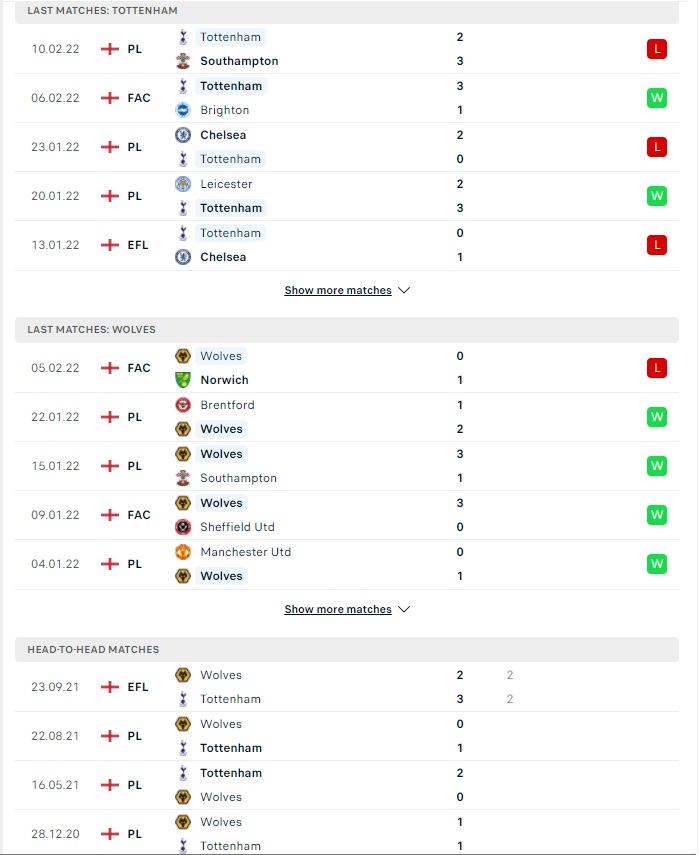Open Head-to-Head Matches section header

point(347,649)
